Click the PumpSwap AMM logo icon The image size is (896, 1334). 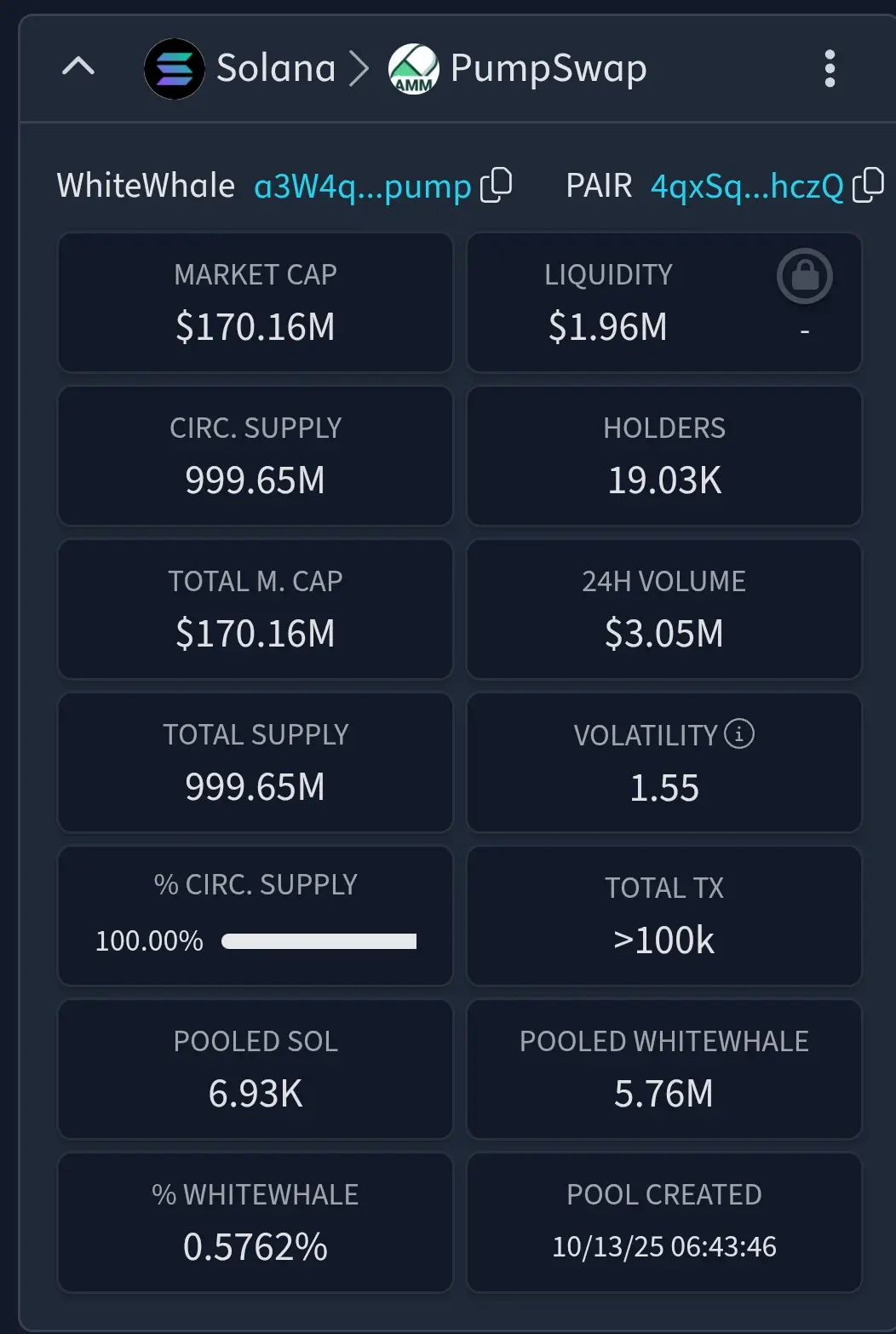click(x=413, y=68)
